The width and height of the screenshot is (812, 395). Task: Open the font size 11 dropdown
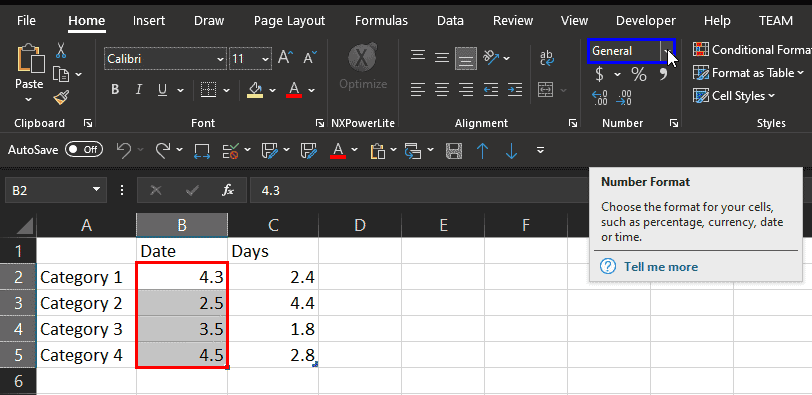[x=266, y=59]
